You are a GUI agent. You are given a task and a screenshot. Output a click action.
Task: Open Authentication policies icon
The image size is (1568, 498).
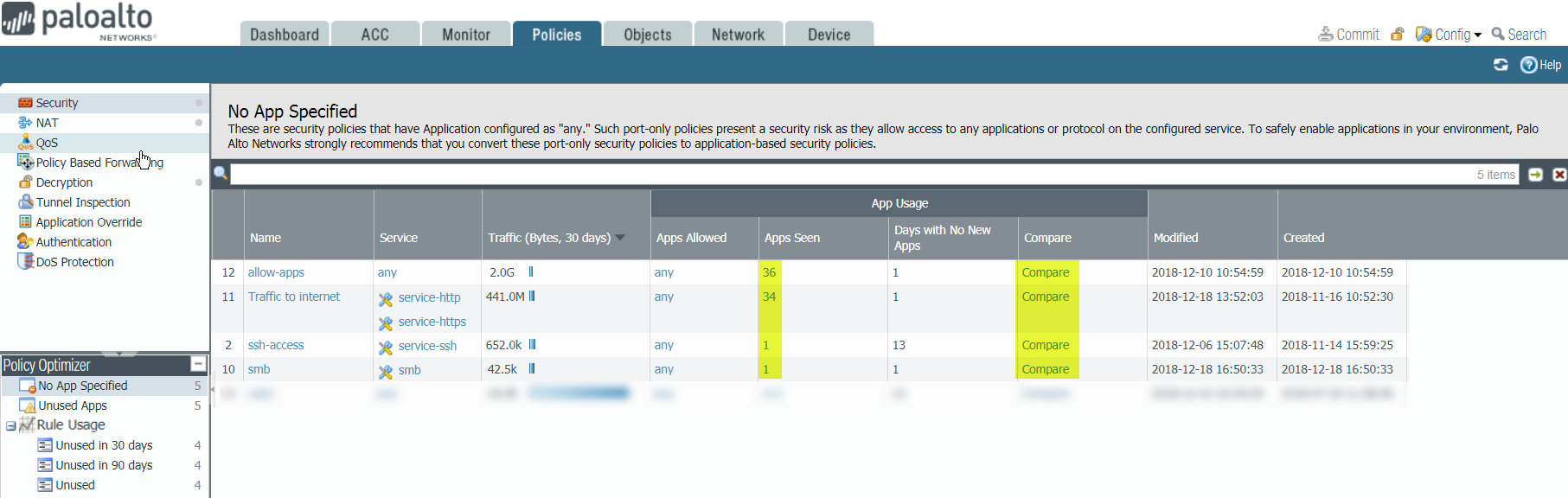(26, 242)
